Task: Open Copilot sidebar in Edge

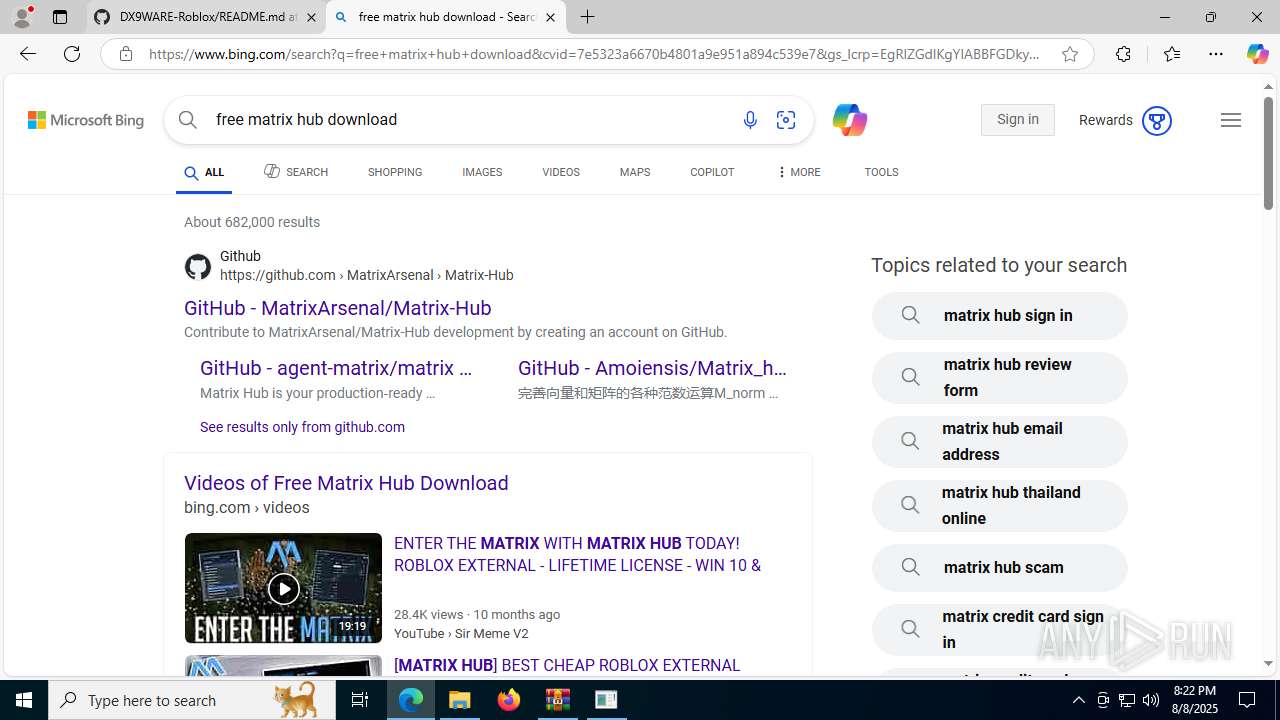Action: (1257, 54)
